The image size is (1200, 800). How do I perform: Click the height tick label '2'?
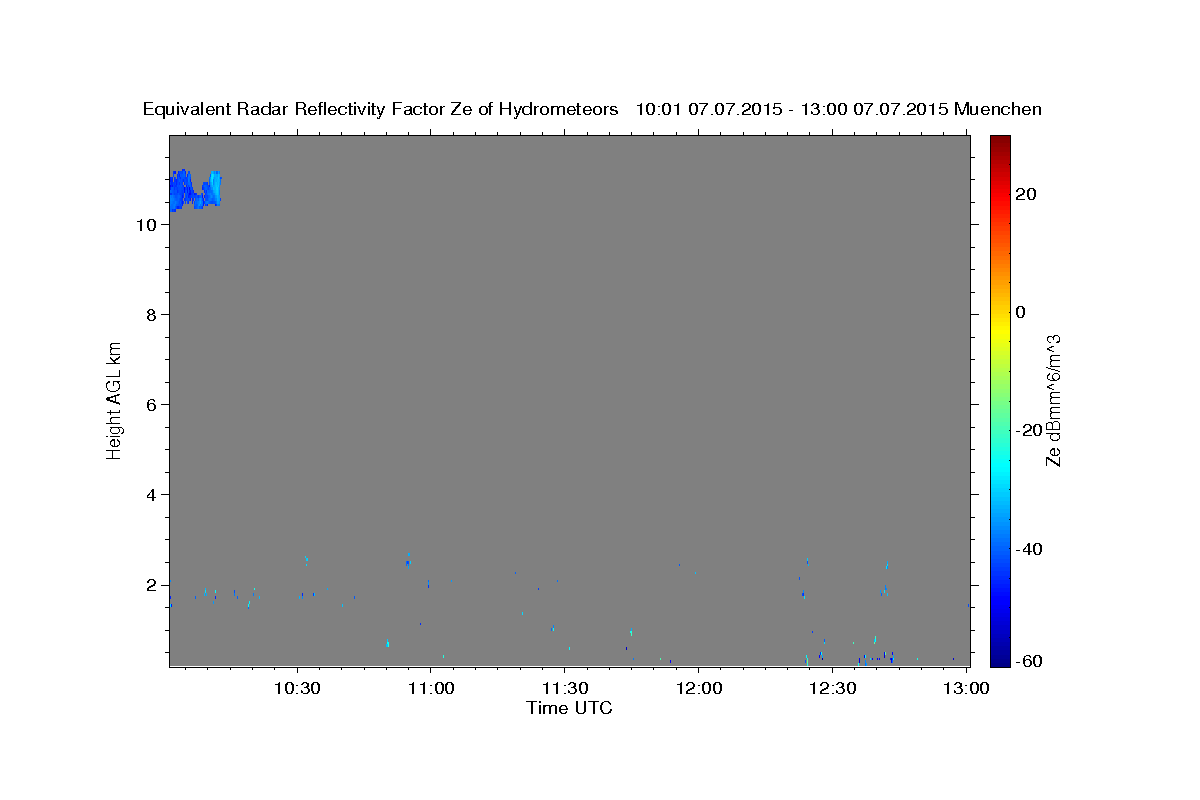(x=151, y=585)
